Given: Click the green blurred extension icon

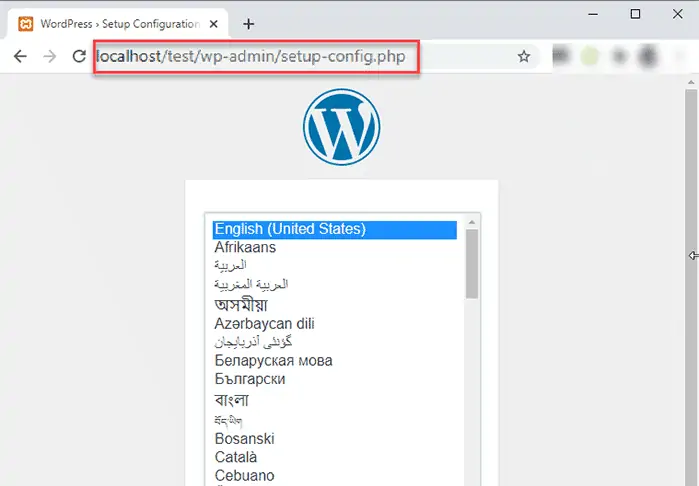Looking at the screenshot, I should 589,57.
